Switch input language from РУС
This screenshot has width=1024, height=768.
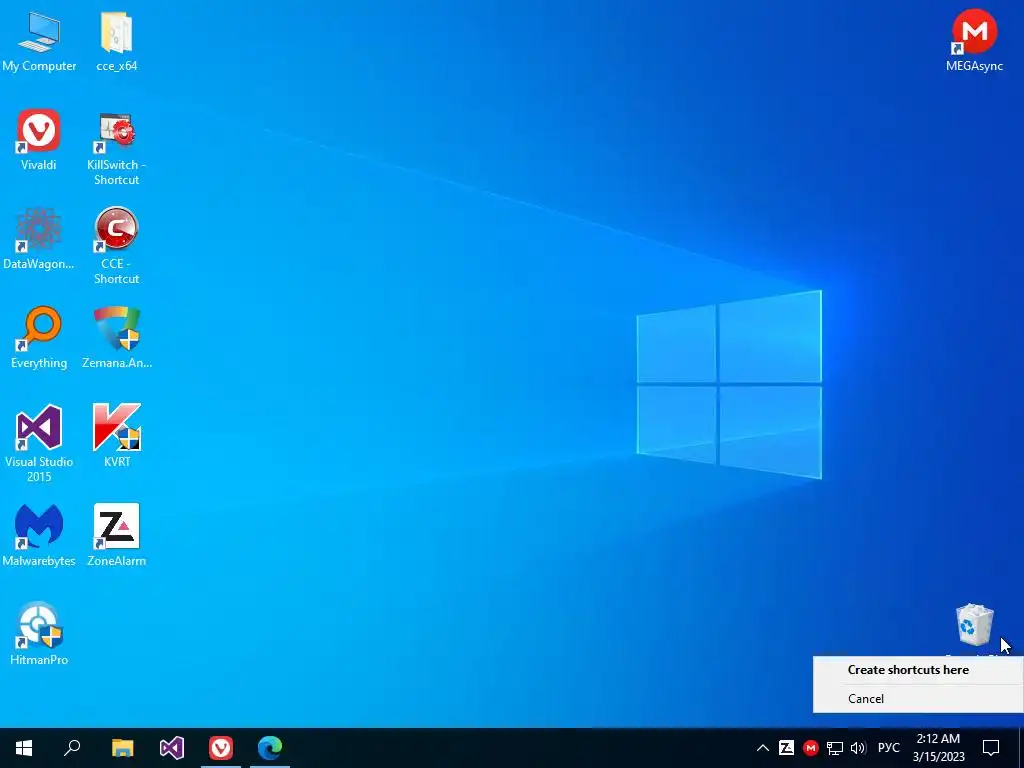coord(888,748)
